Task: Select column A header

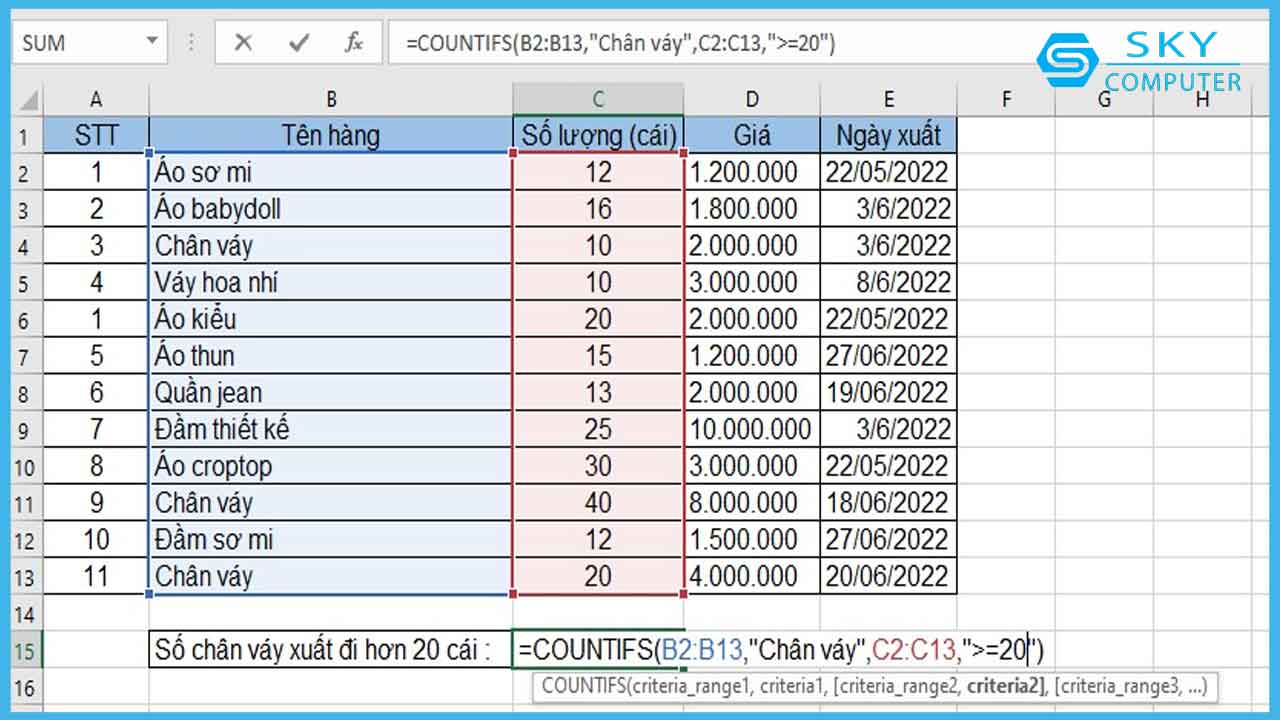Action: (96, 99)
